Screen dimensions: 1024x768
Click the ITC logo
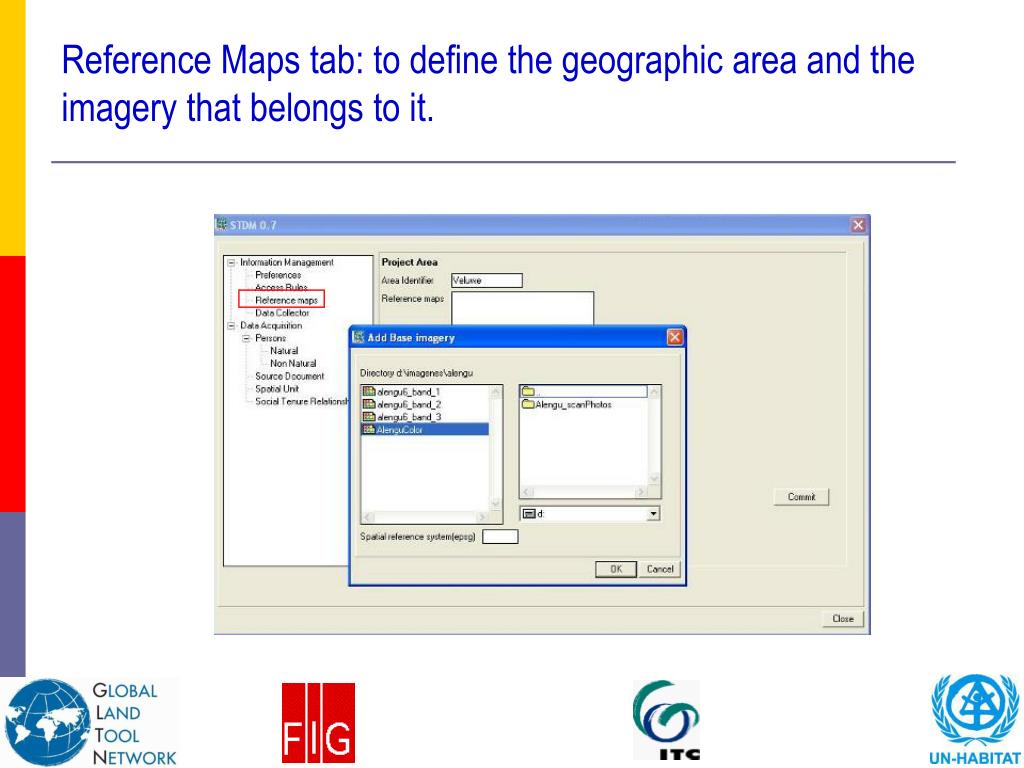[x=666, y=720]
